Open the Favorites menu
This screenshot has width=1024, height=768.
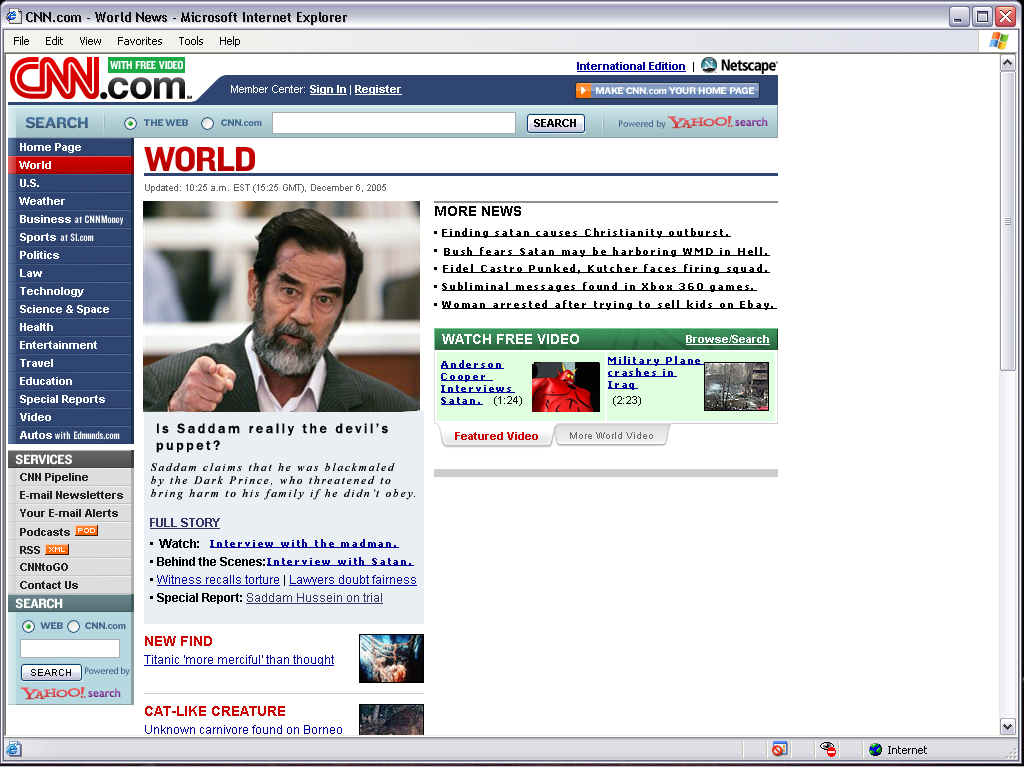(x=140, y=40)
